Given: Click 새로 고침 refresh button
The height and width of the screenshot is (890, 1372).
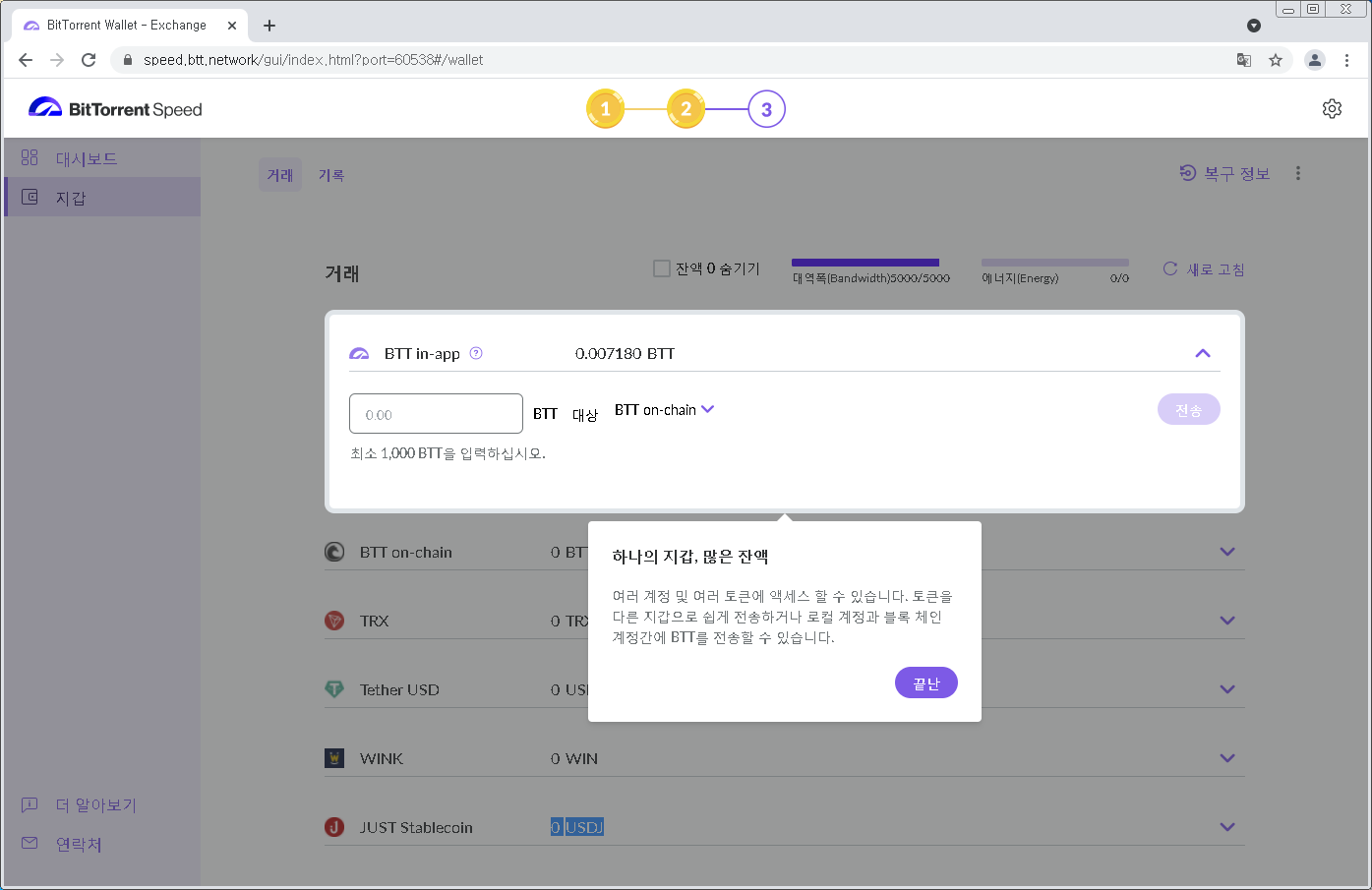Looking at the screenshot, I should 1204,269.
